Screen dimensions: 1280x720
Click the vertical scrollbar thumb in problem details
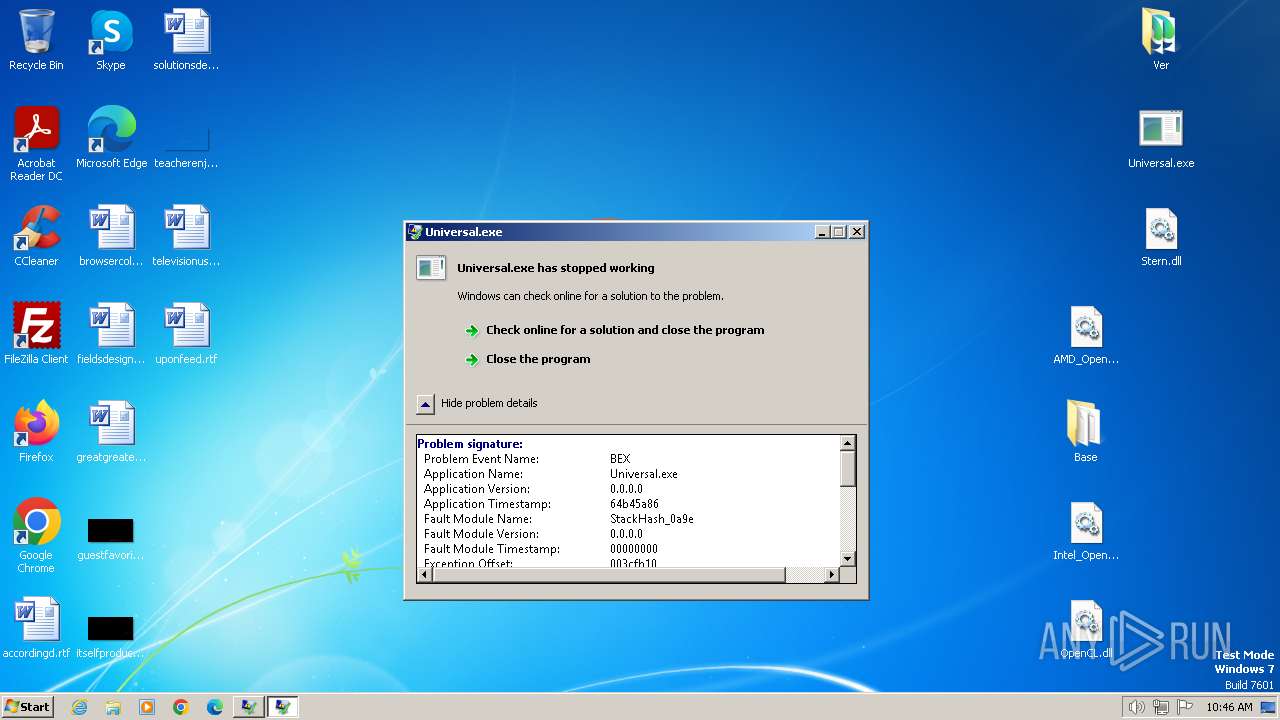click(848, 468)
